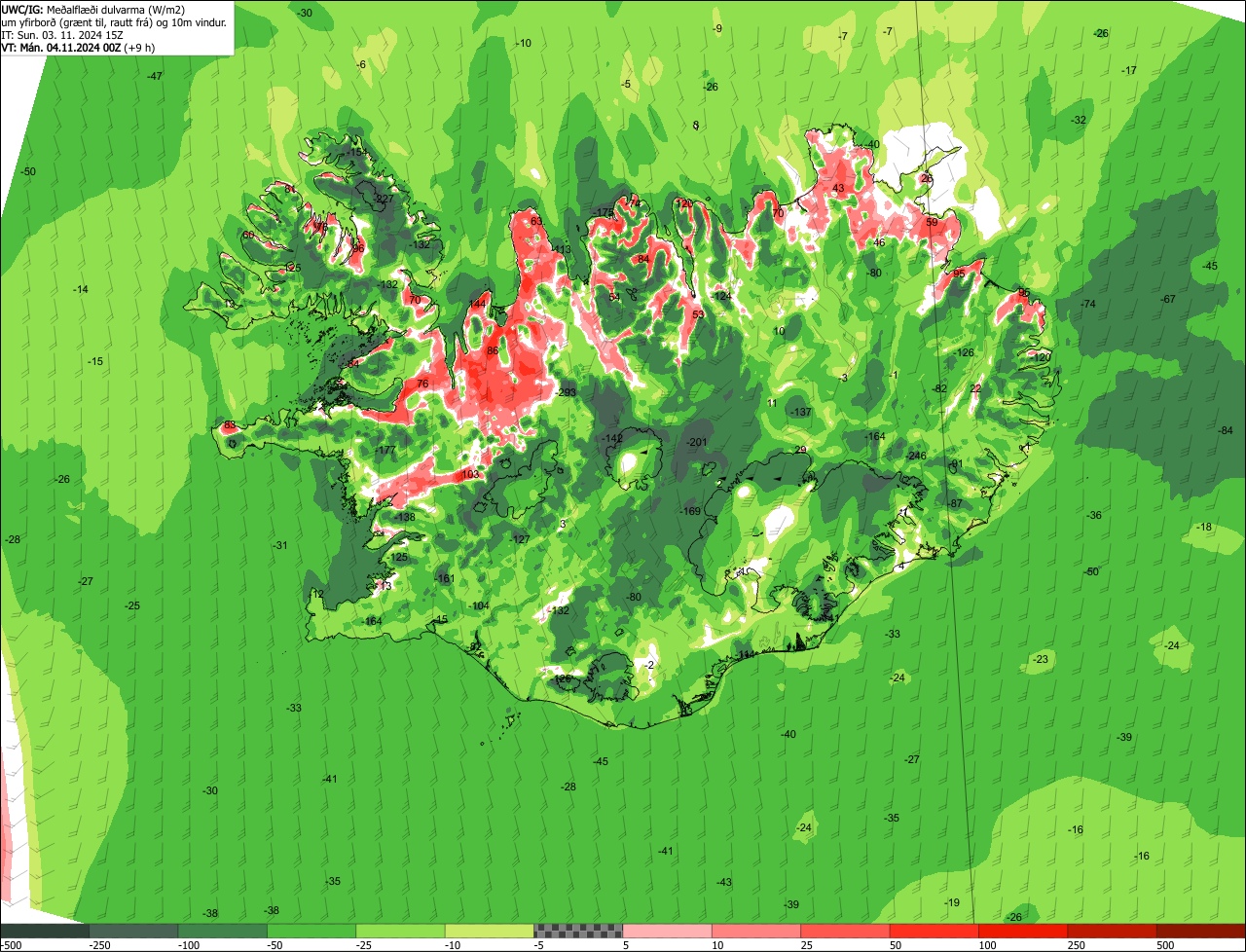Select the -127 value label

(x=520, y=538)
